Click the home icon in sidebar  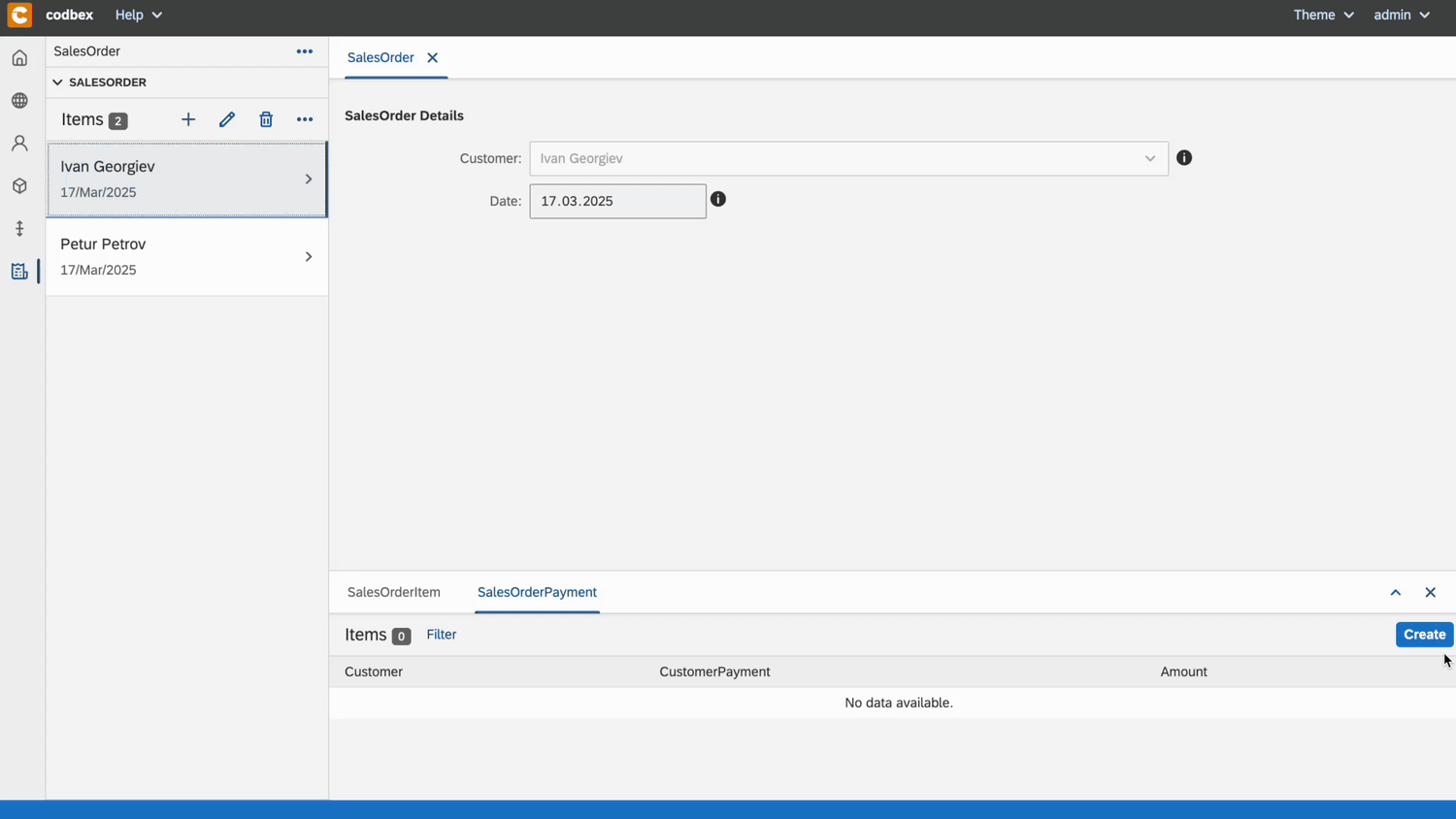pos(19,58)
